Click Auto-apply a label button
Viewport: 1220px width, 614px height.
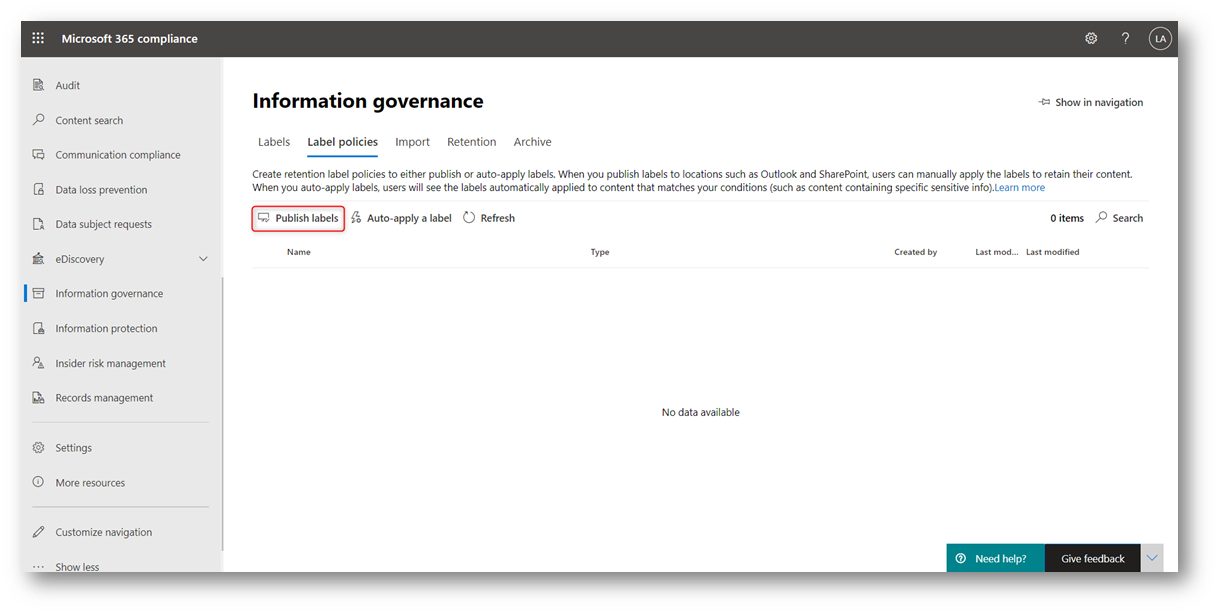click(401, 218)
